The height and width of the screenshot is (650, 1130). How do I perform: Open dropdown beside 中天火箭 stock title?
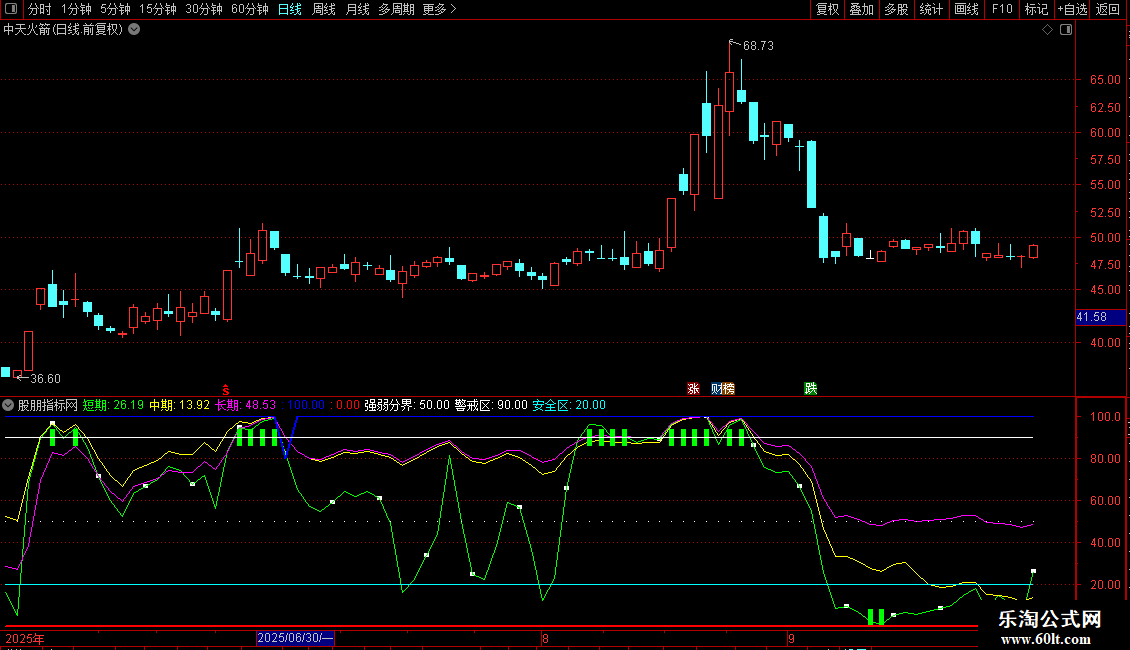(x=134, y=30)
